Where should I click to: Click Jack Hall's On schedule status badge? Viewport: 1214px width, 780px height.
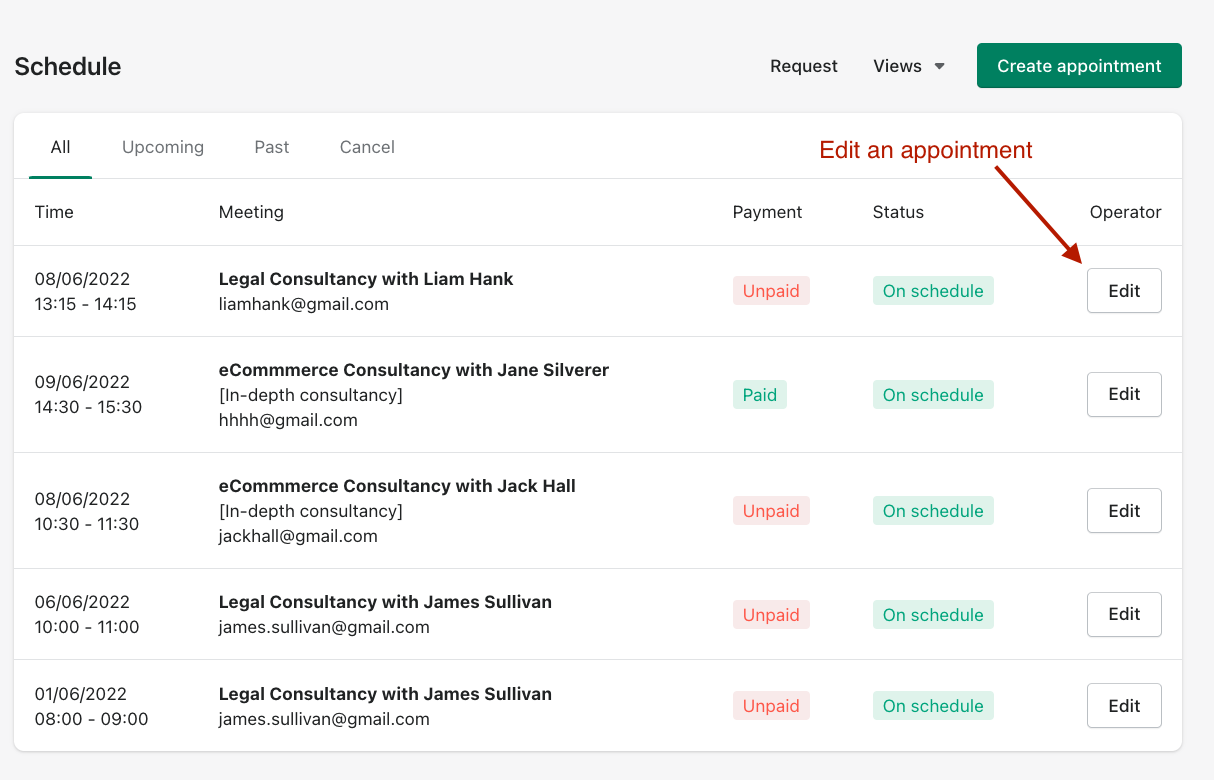point(933,511)
